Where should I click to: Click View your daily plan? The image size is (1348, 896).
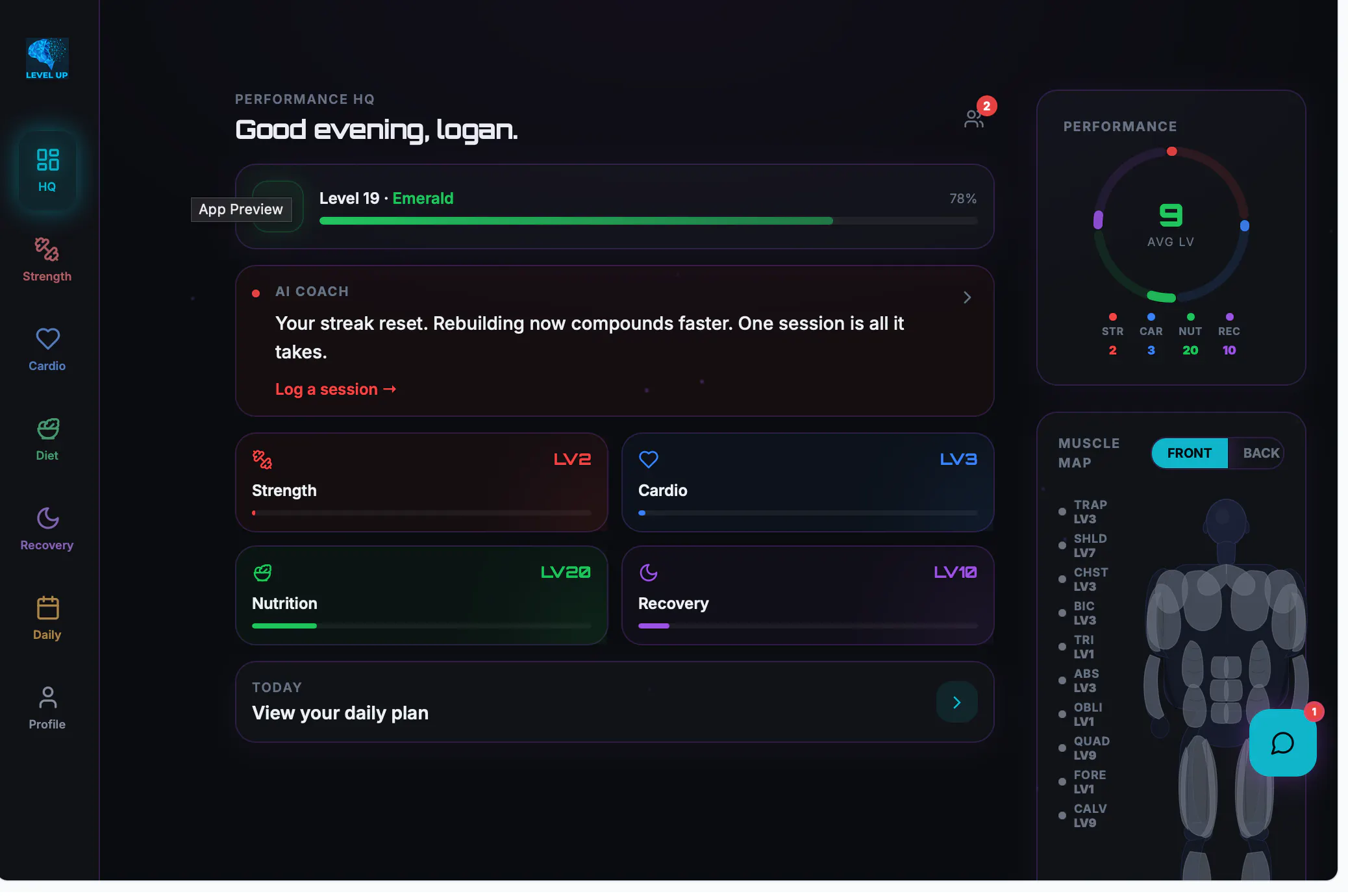tap(340, 713)
